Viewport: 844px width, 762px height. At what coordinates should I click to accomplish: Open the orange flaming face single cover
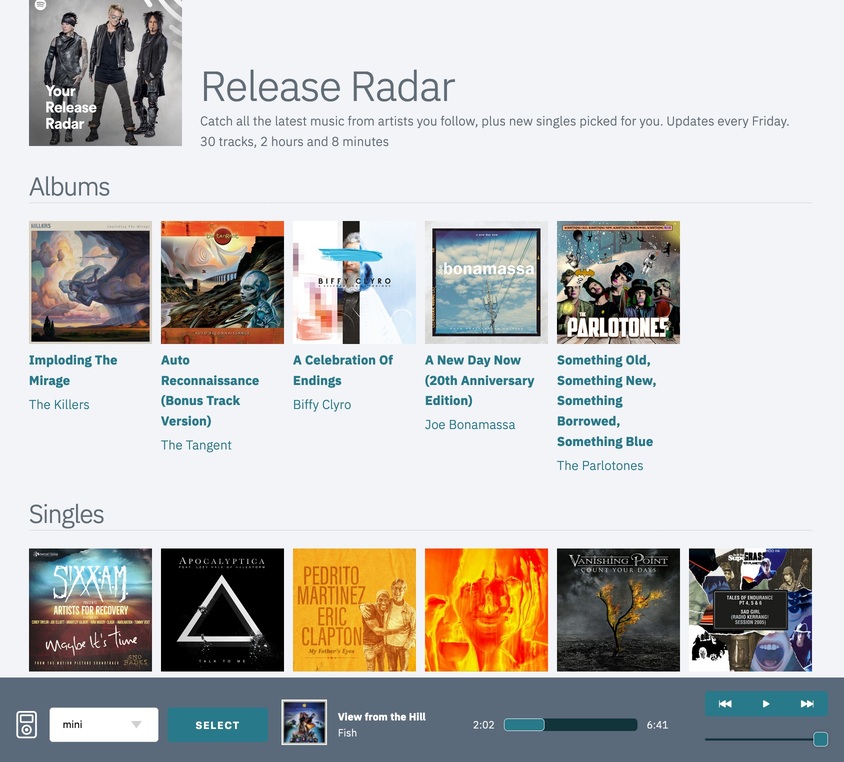486,610
